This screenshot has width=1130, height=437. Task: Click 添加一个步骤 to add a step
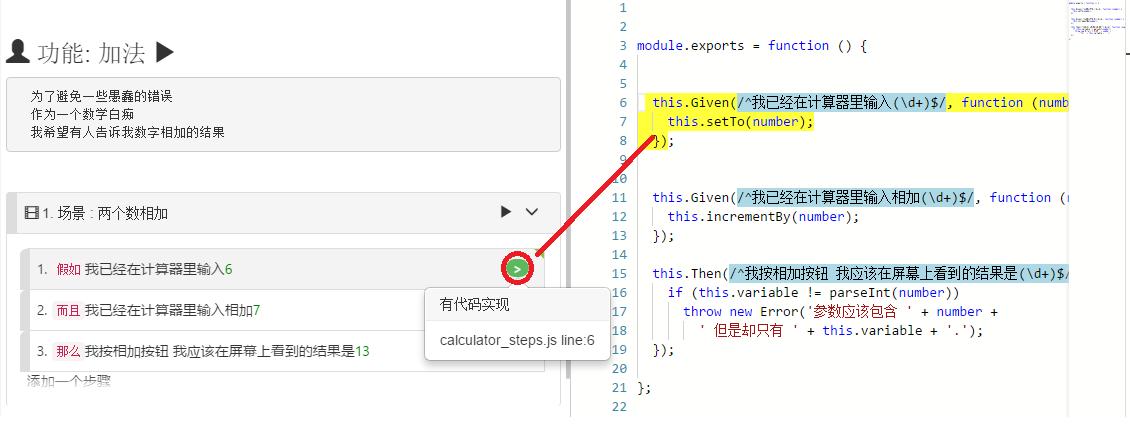click(x=68, y=381)
